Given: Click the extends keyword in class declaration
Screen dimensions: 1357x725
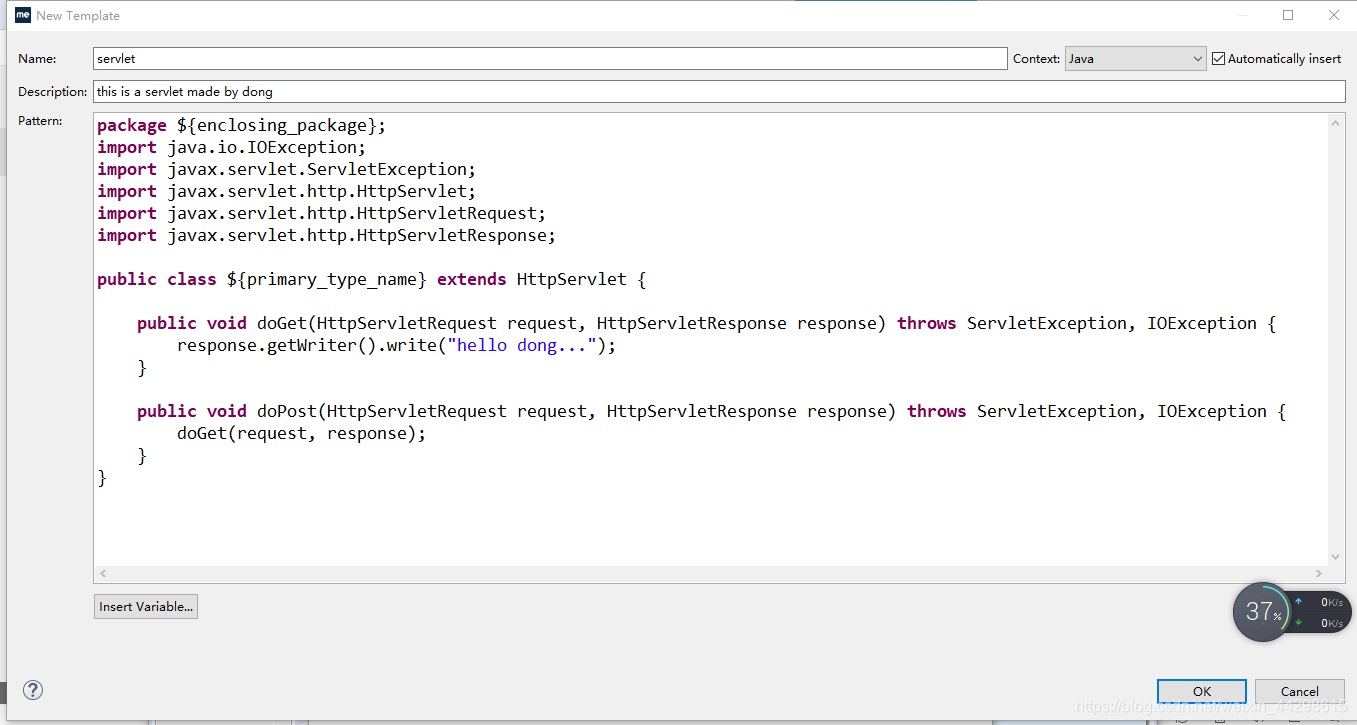Looking at the screenshot, I should (471, 280).
